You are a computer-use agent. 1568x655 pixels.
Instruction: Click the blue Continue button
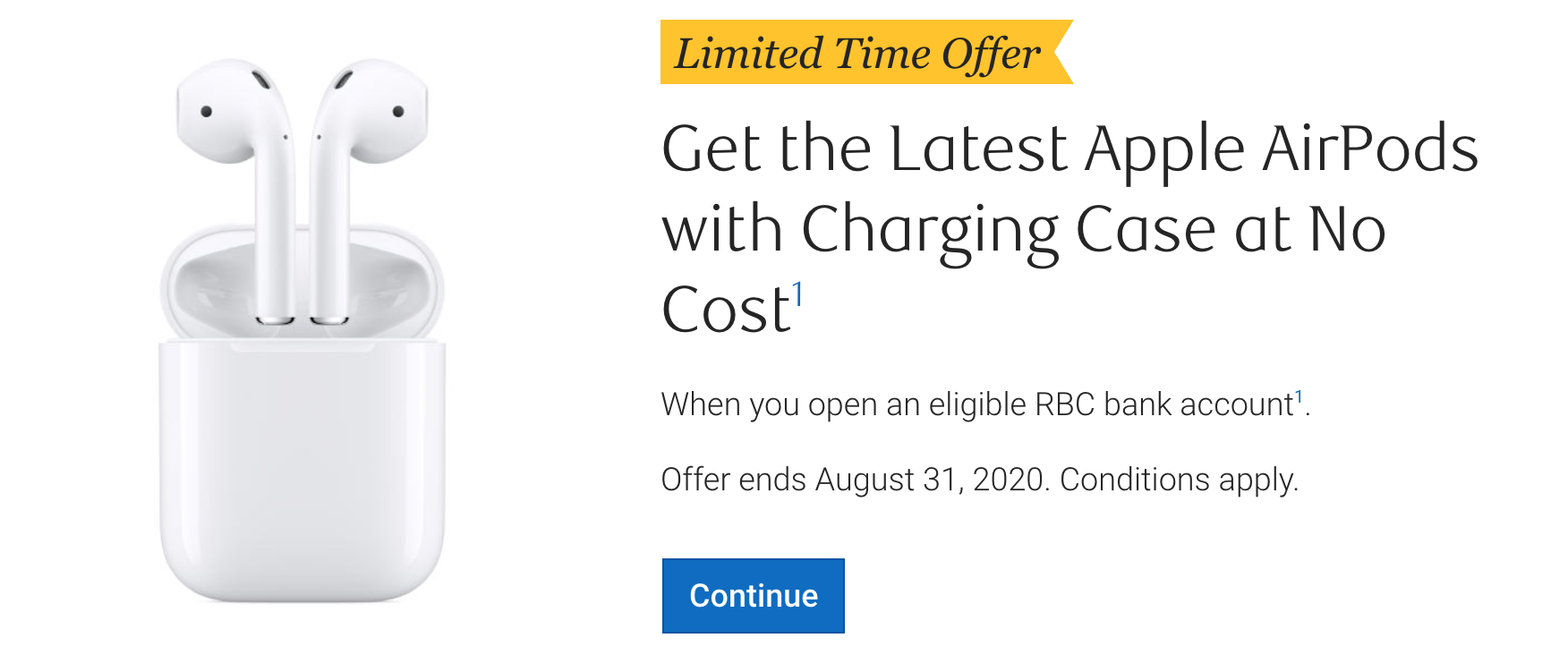pyautogui.click(x=753, y=596)
